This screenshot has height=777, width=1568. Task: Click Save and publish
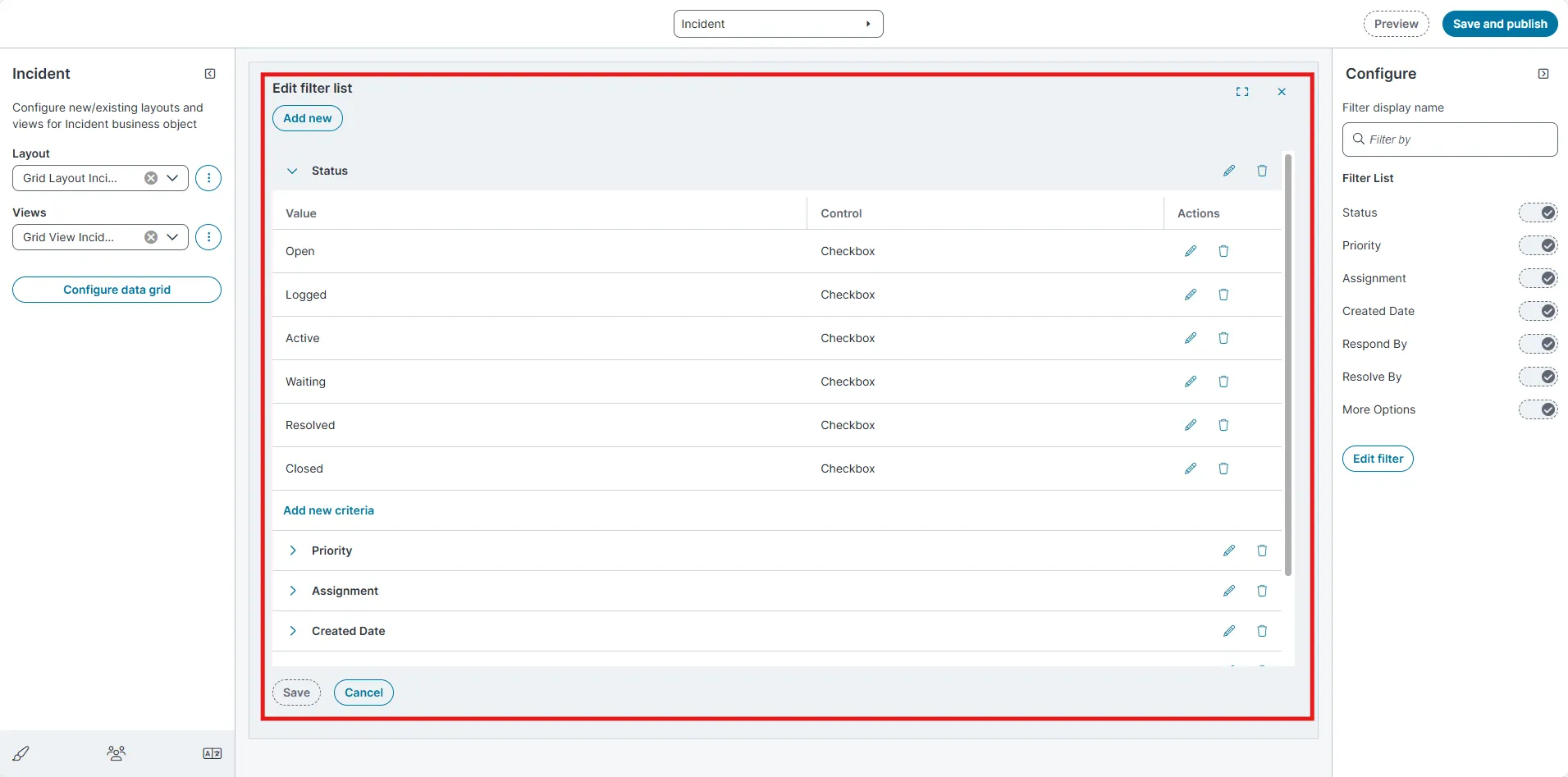(x=1500, y=24)
